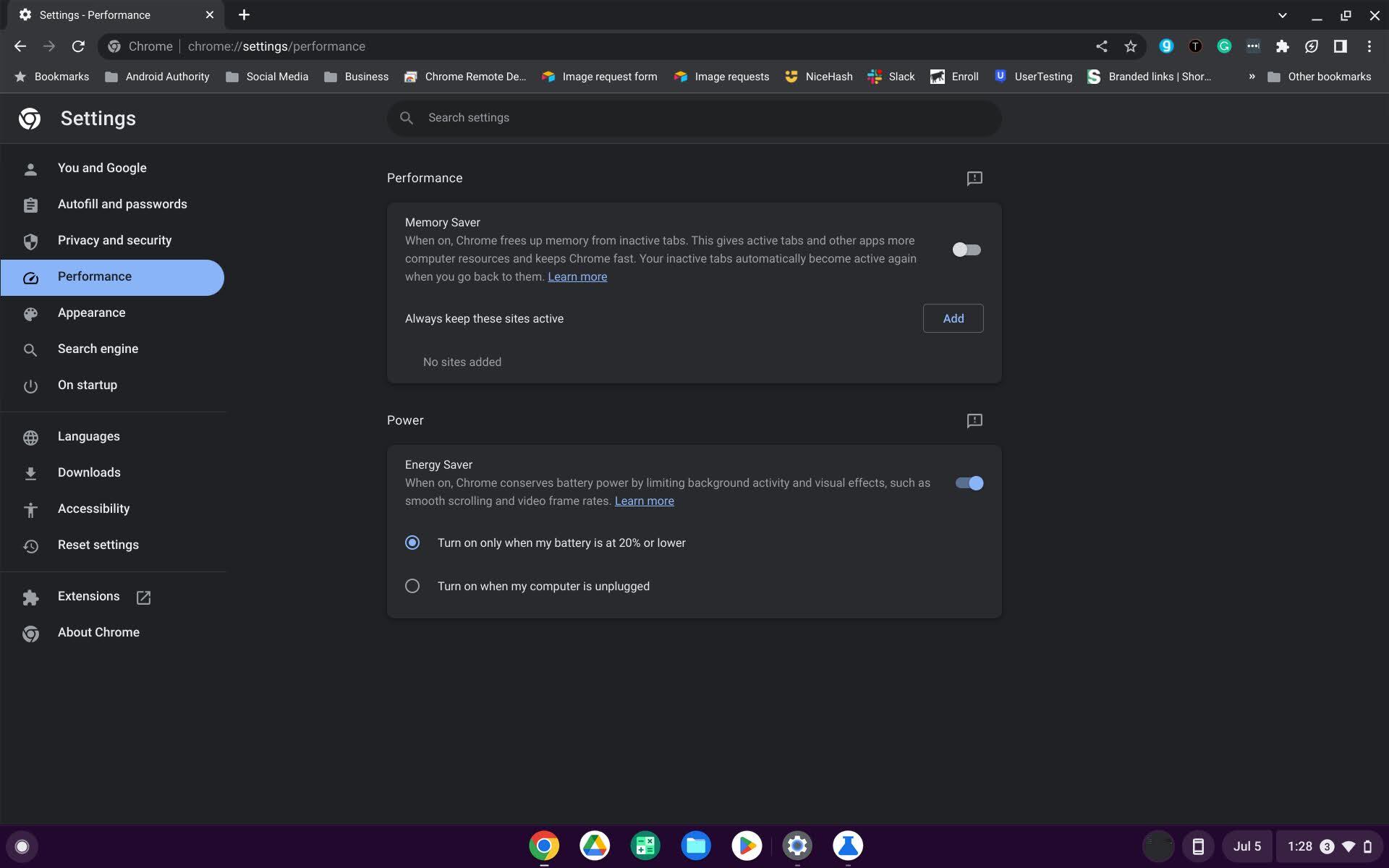The width and height of the screenshot is (1389, 868).
Task: Click the Power section feedback icon
Action: [974, 420]
